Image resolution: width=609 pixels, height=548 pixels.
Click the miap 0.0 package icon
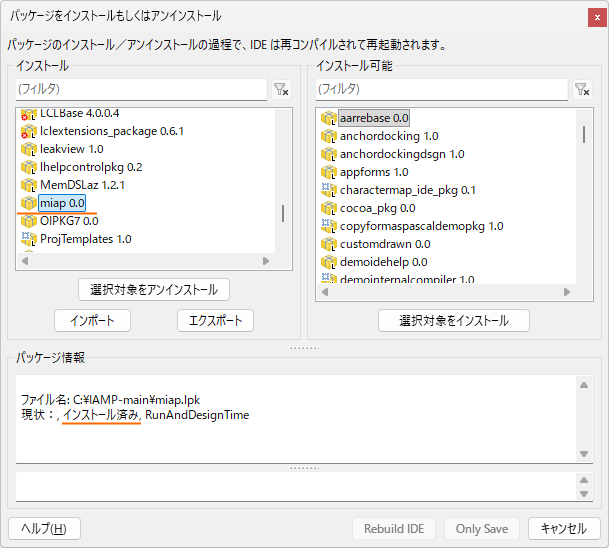[x=28, y=203]
